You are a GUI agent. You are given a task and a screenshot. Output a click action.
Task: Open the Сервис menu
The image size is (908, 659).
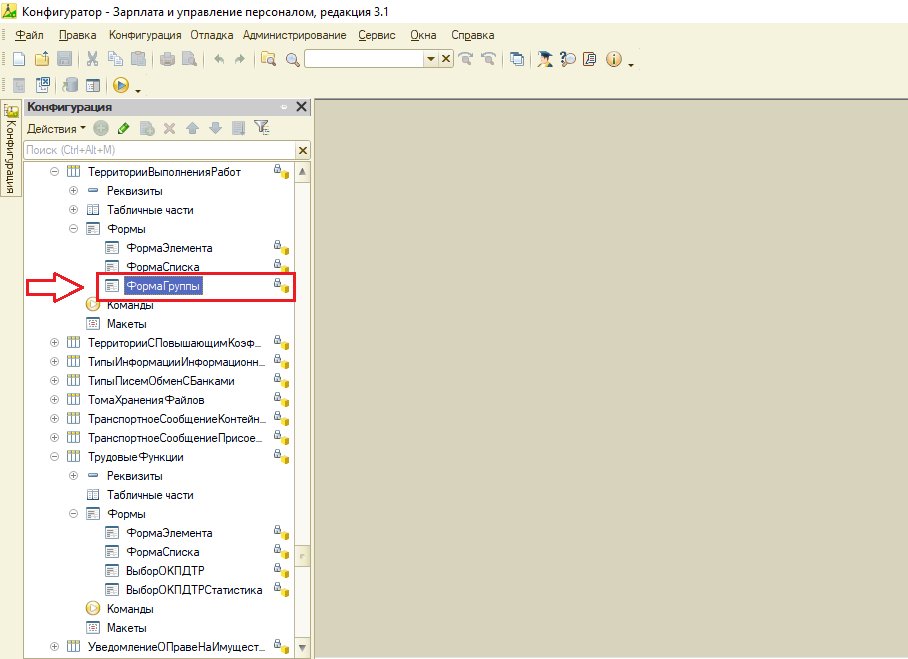pyautogui.click(x=376, y=35)
